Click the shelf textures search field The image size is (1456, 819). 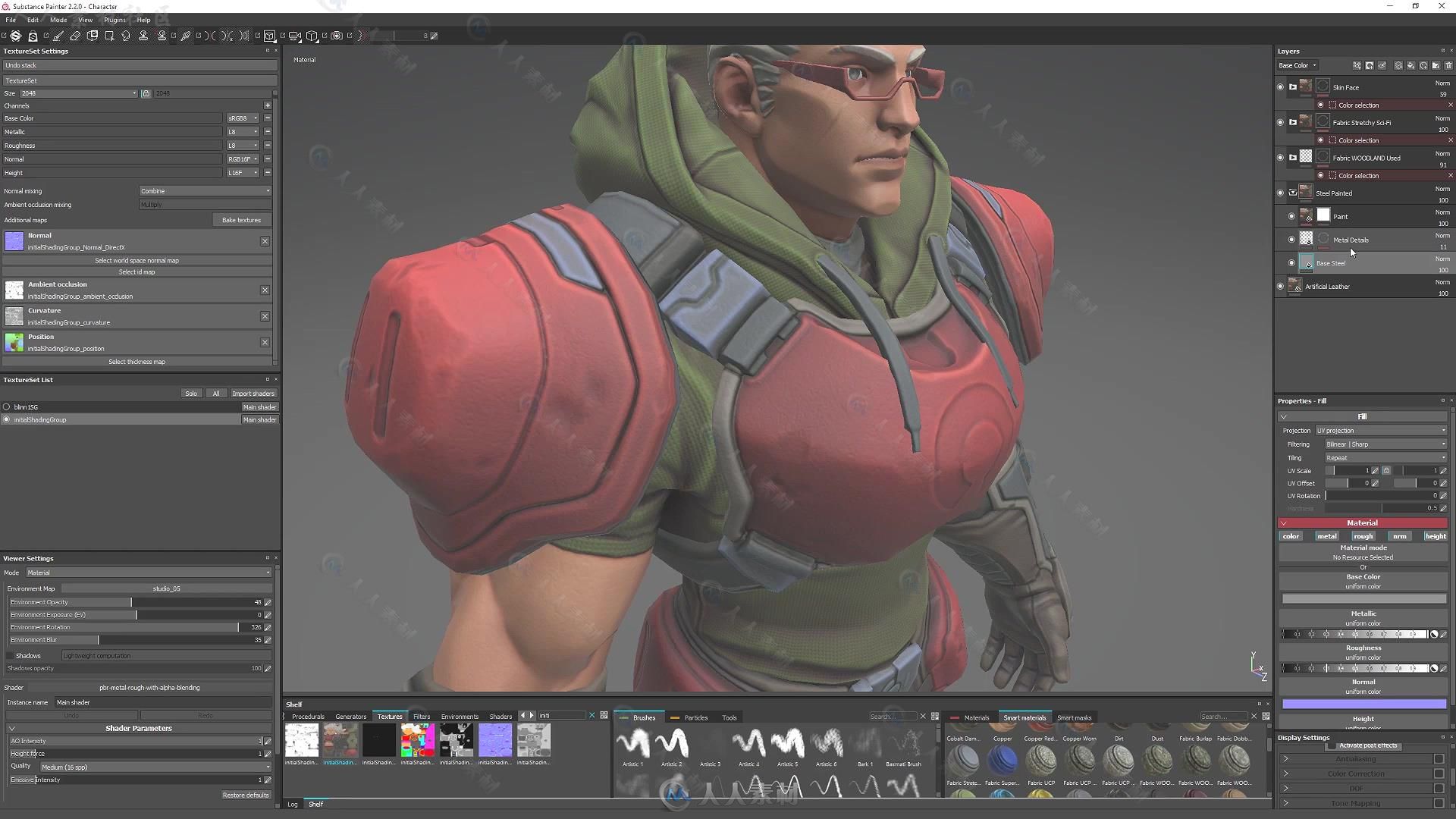(561, 715)
